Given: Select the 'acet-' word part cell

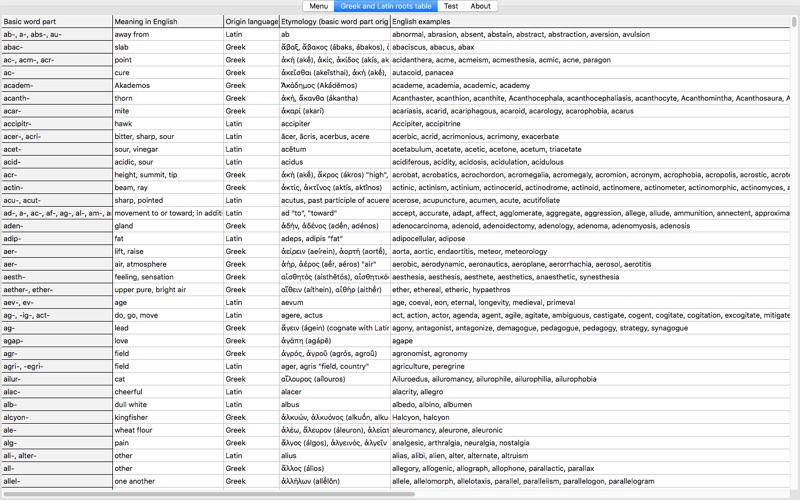Looking at the screenshot, I should click(56, 149).
